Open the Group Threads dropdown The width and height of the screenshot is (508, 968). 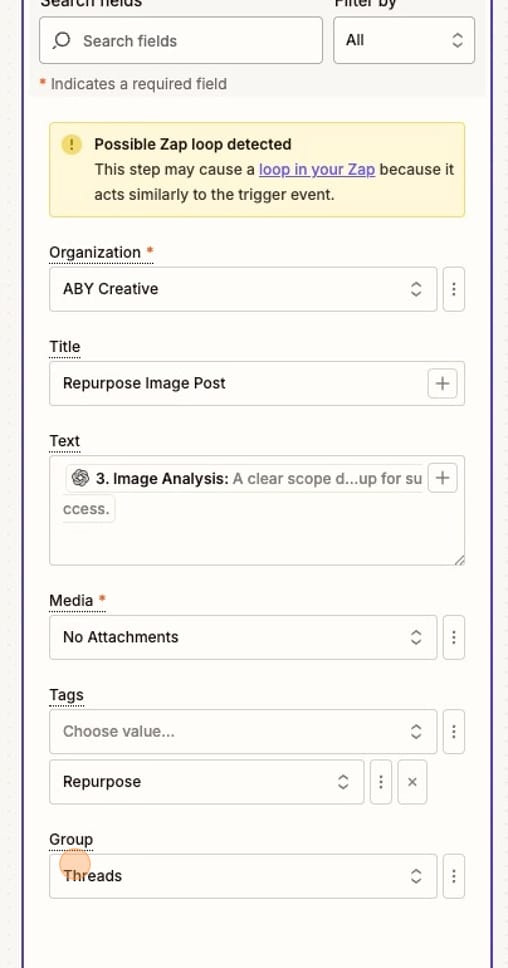click(x=243, y=876)
